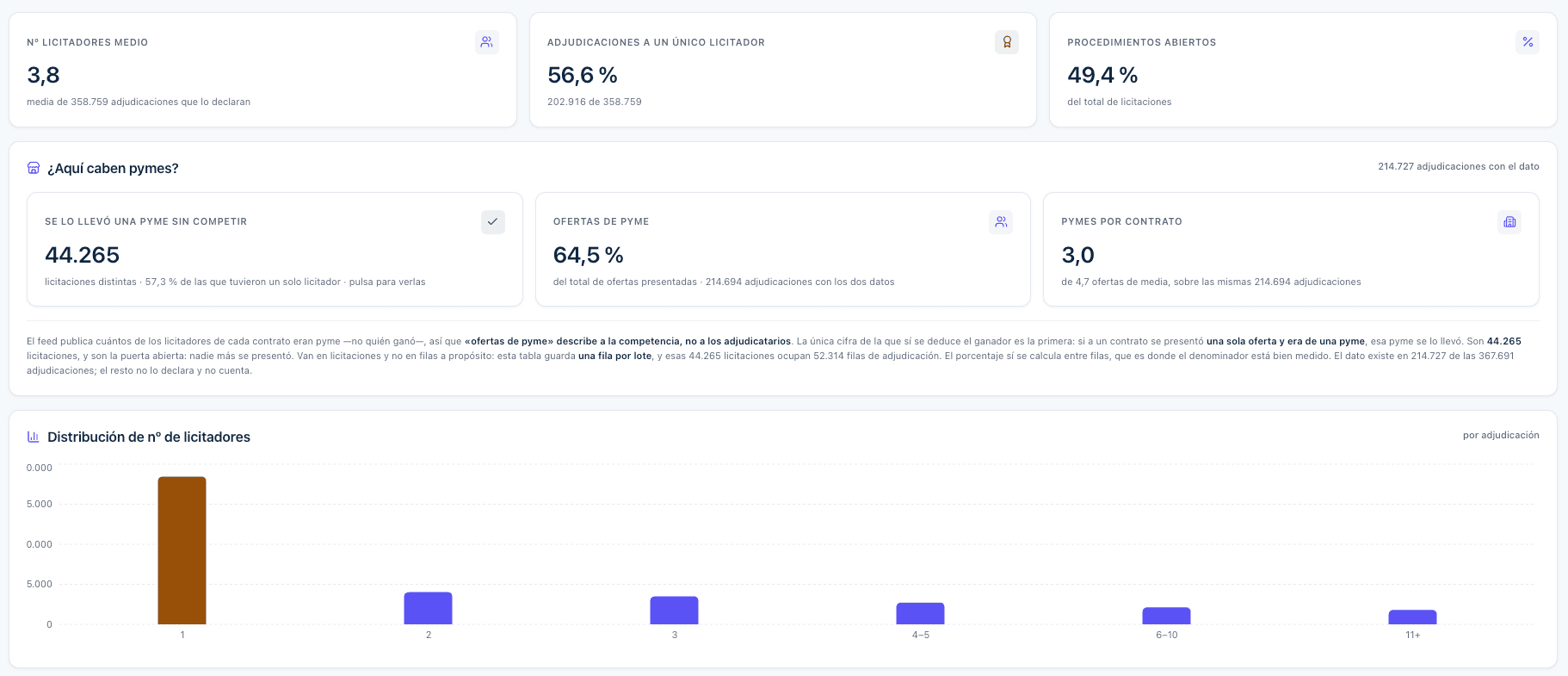Click the store icon beside ¿Aquí caben pymes?

pos(34,168)
